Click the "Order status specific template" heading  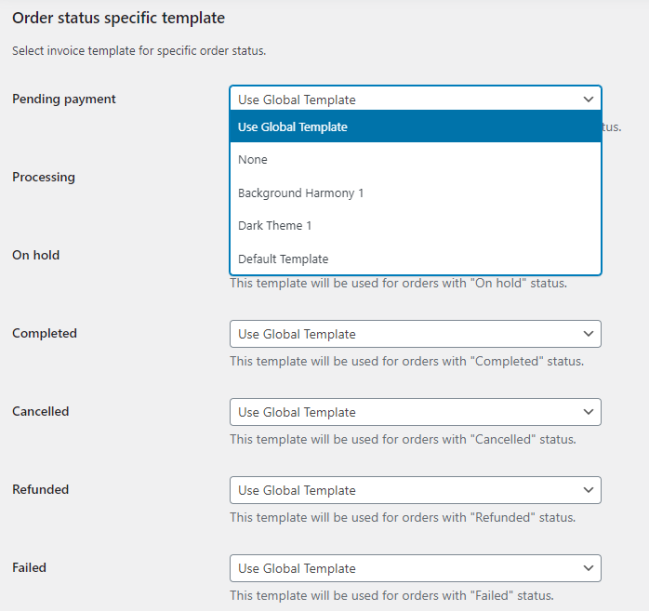pos(118,18)
